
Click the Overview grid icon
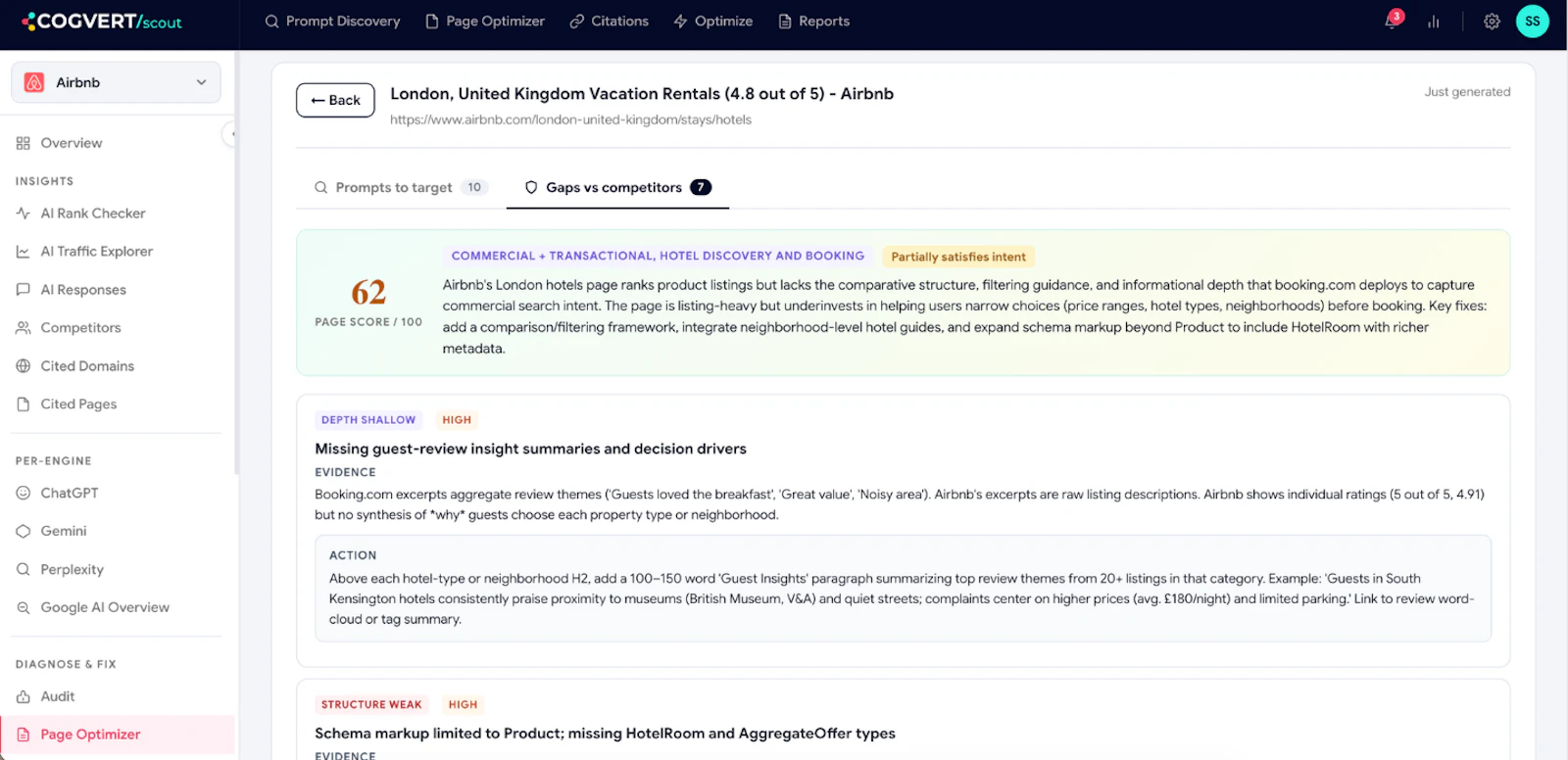click(x=24, y=143)
